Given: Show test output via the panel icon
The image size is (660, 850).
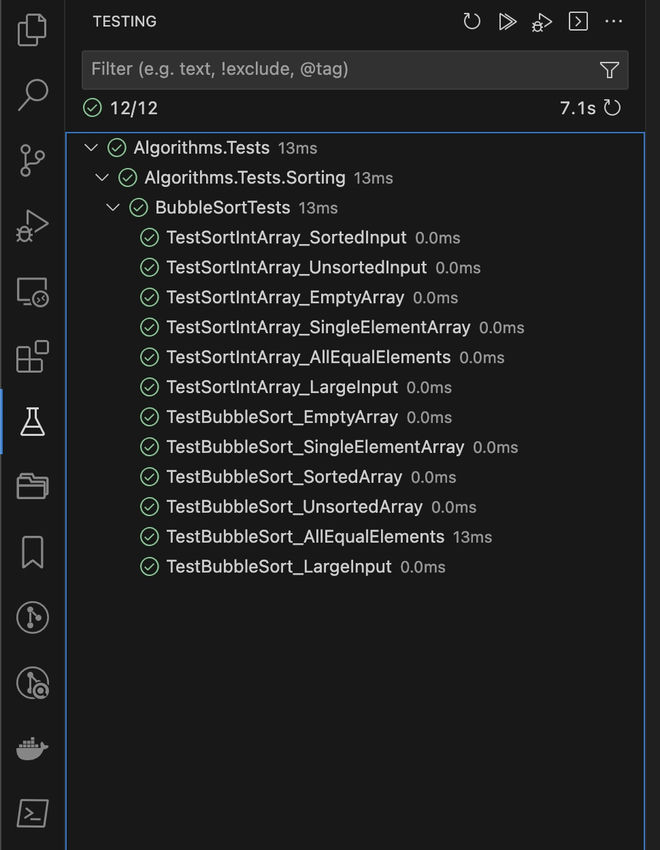Looking at the screenshot, I should (x=577, y=21).
